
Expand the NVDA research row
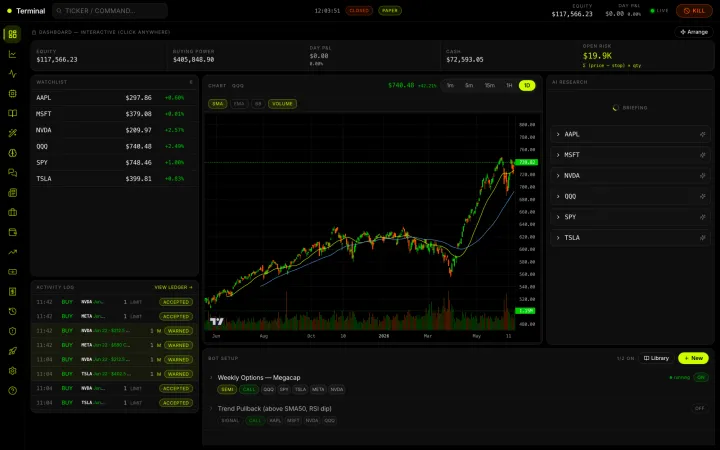[x=630, y=175]
